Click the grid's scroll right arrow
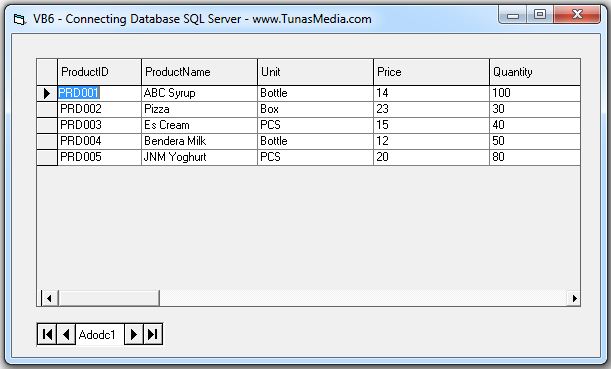The image size is (611, 369). (x=574, y=298)
